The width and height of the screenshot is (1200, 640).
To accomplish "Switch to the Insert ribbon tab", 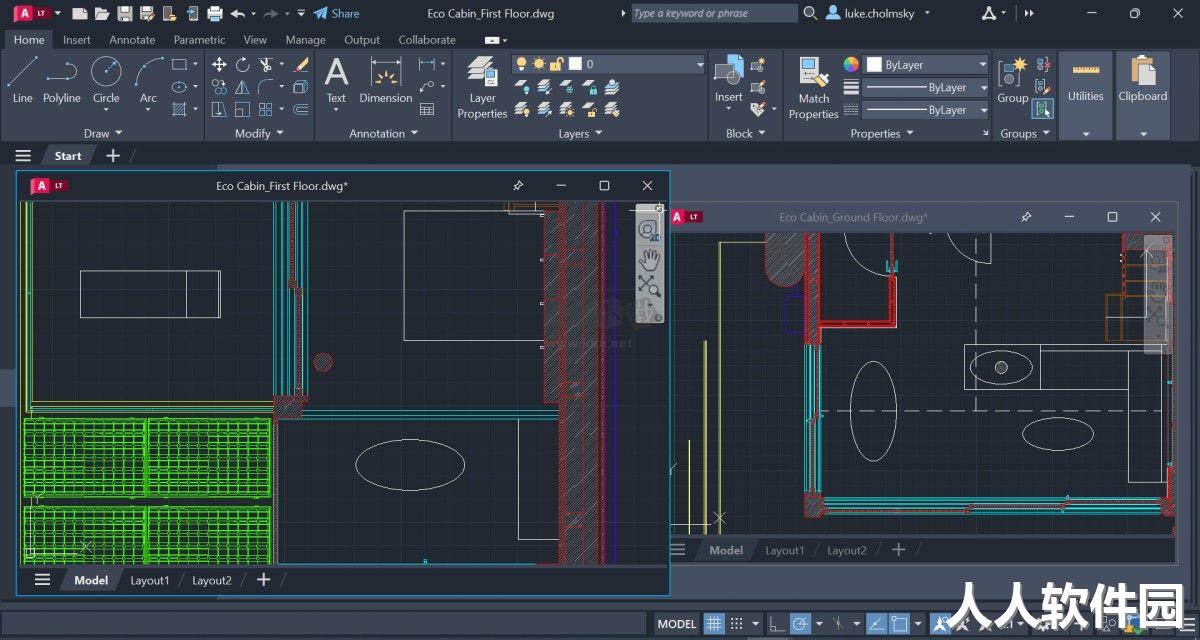I will point(76,40).
